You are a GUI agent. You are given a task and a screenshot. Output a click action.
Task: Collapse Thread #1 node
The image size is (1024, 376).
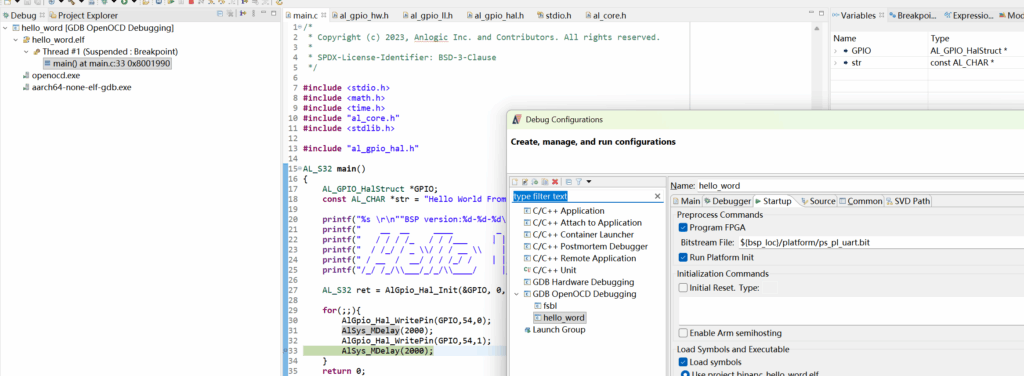tap(26, 52)
